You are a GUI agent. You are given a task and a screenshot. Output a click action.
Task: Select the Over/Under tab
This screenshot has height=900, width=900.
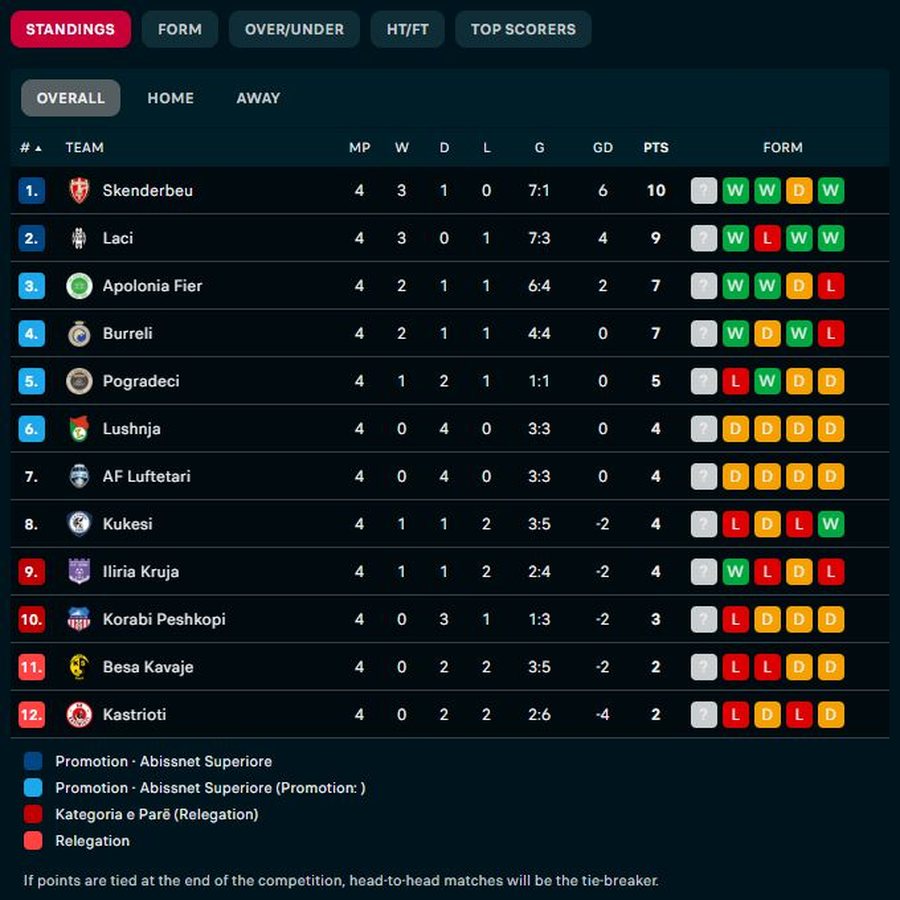(294, 29)
